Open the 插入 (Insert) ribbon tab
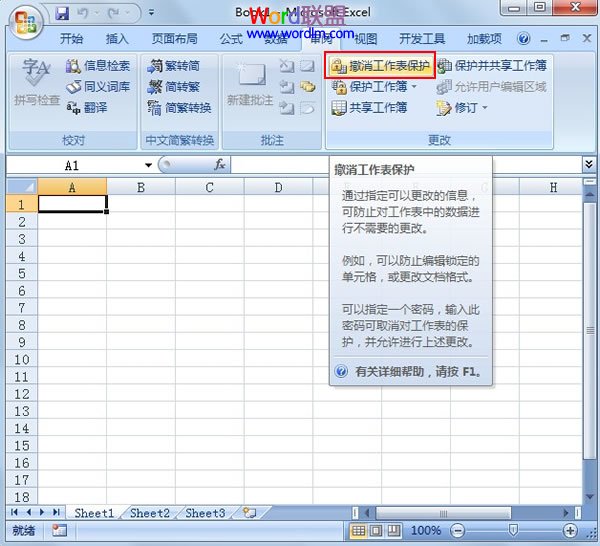 117,39
